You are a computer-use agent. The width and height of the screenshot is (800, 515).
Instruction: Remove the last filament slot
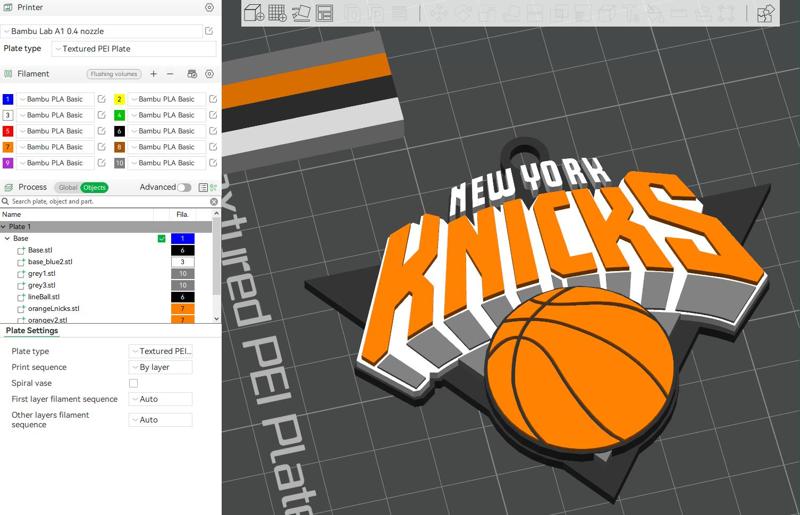[170, 74]
